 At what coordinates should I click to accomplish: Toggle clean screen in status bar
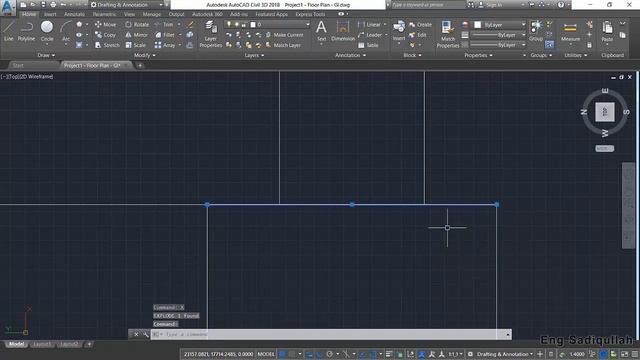click(x=625, y=354)
